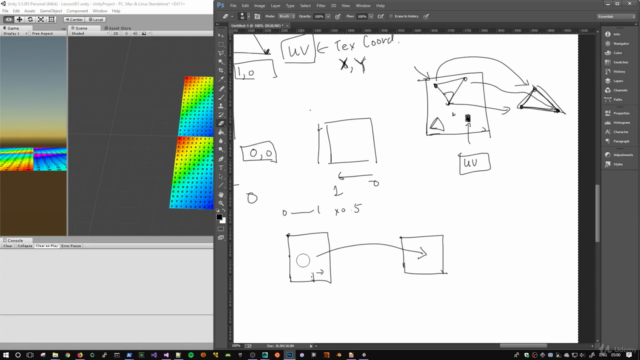The width and height of the screenshot is (640, 360).
Task: Open tool preset picker arrow
Action: pyautogui.click(x=232, y=16)
